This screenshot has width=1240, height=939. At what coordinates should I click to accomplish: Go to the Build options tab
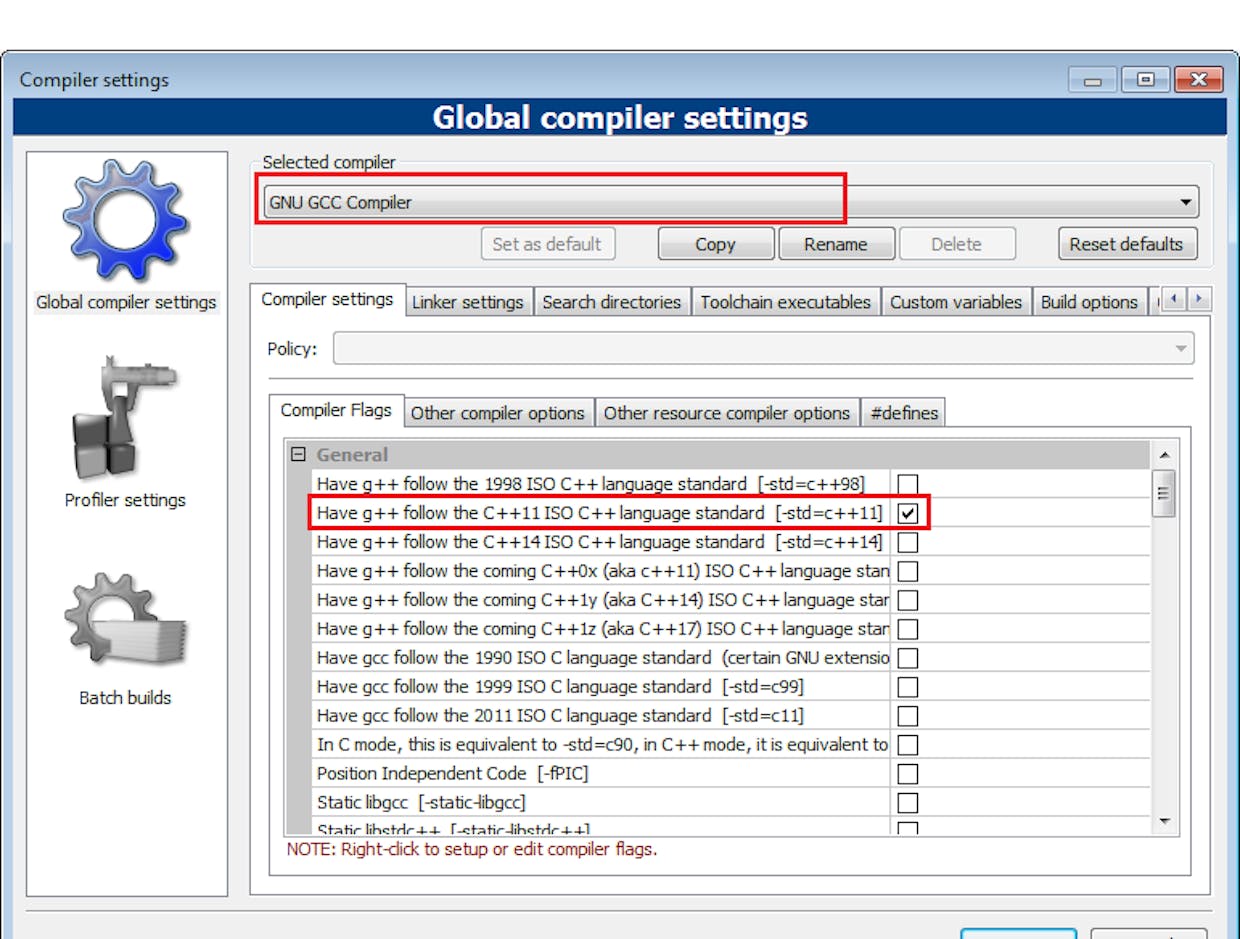point(1089,302)
